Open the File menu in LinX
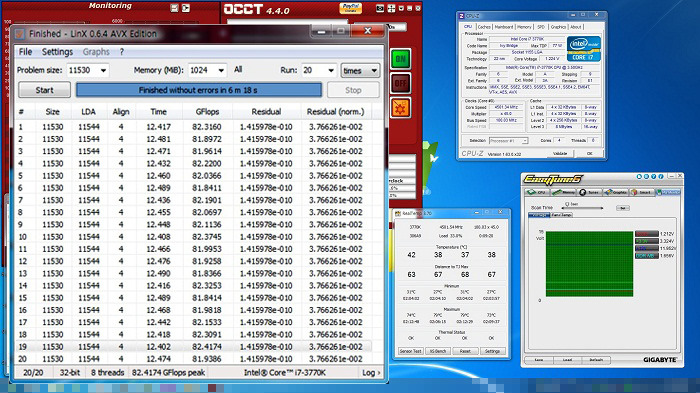 [25, 52]
